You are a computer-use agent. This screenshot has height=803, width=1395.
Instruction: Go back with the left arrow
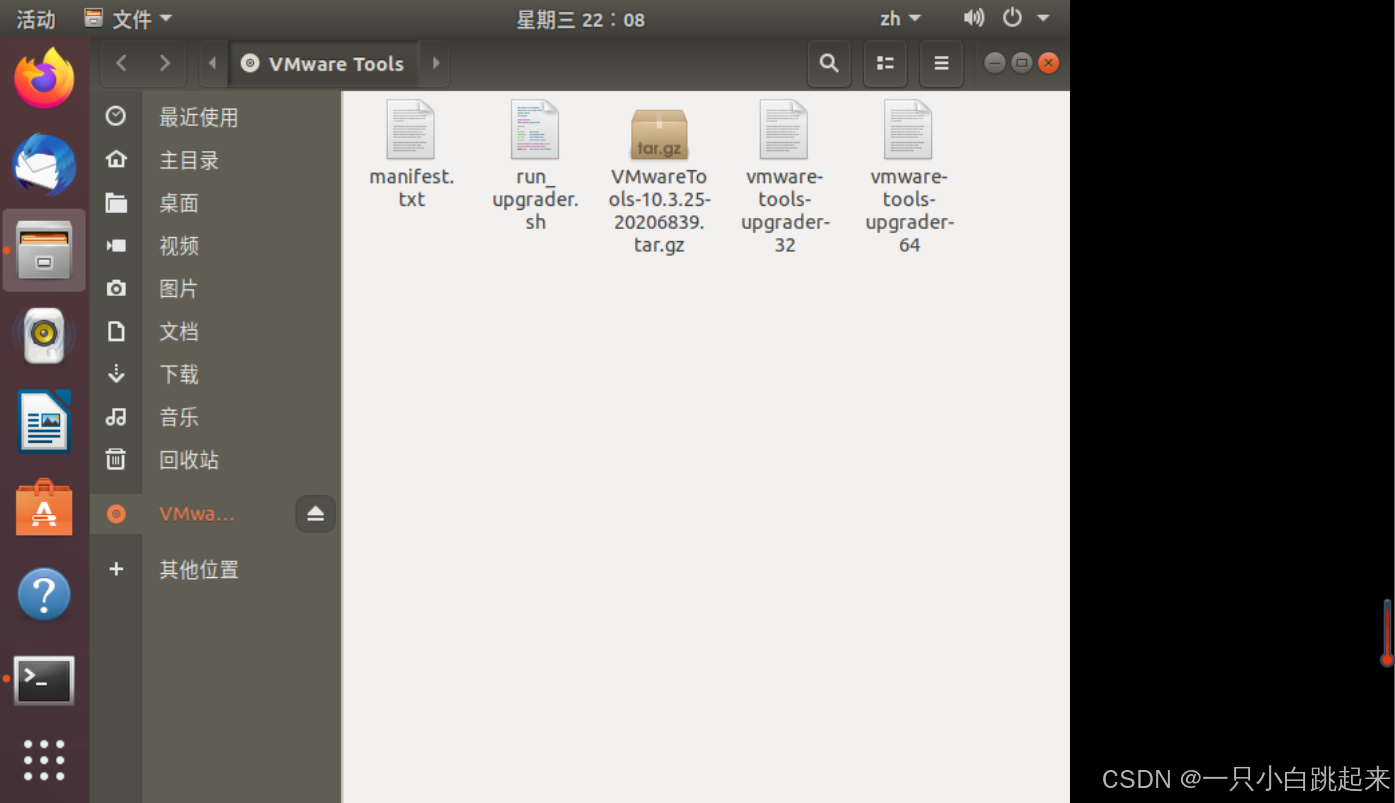point(121,63)
